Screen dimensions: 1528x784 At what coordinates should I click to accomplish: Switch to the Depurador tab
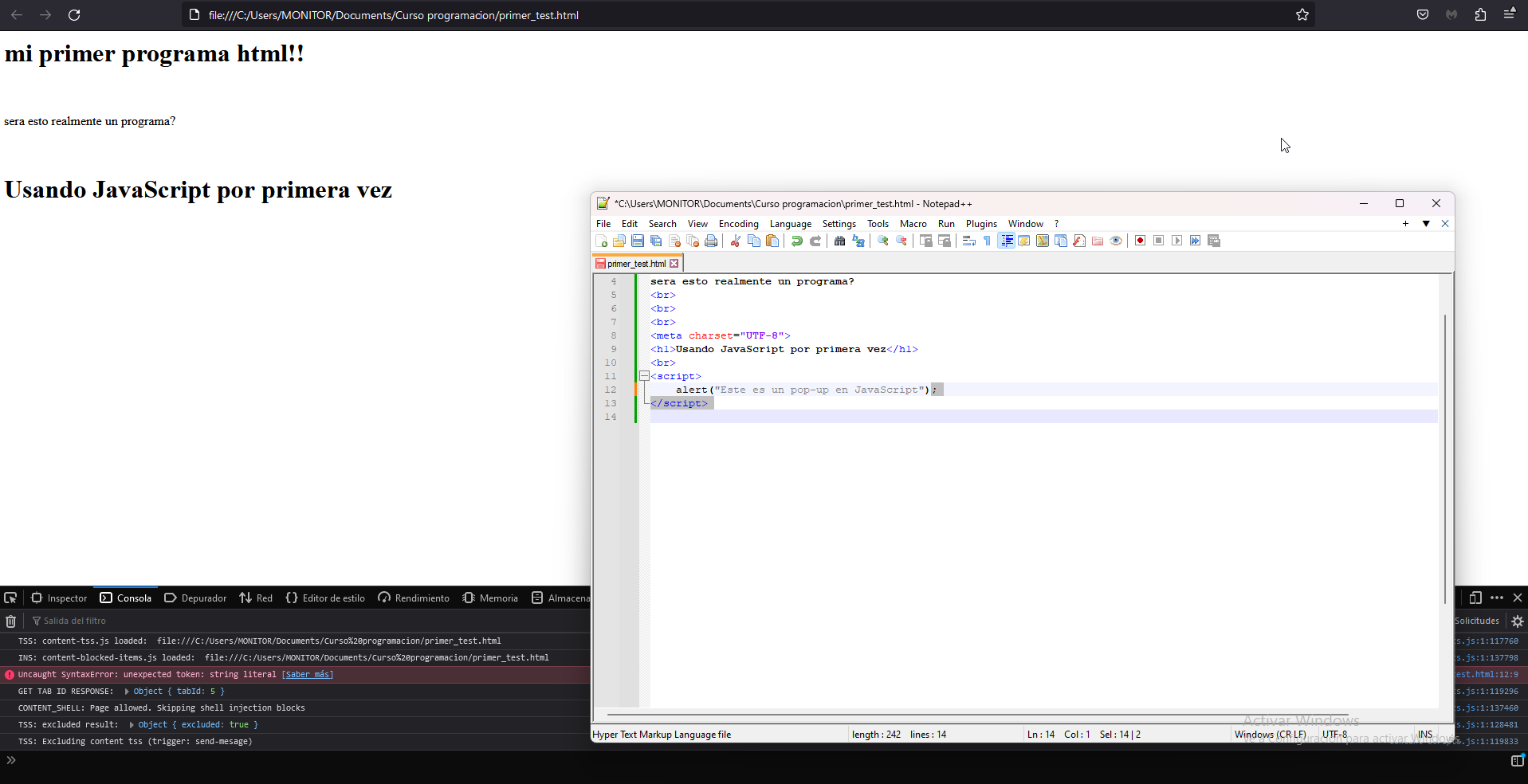(x=195, y=598)
